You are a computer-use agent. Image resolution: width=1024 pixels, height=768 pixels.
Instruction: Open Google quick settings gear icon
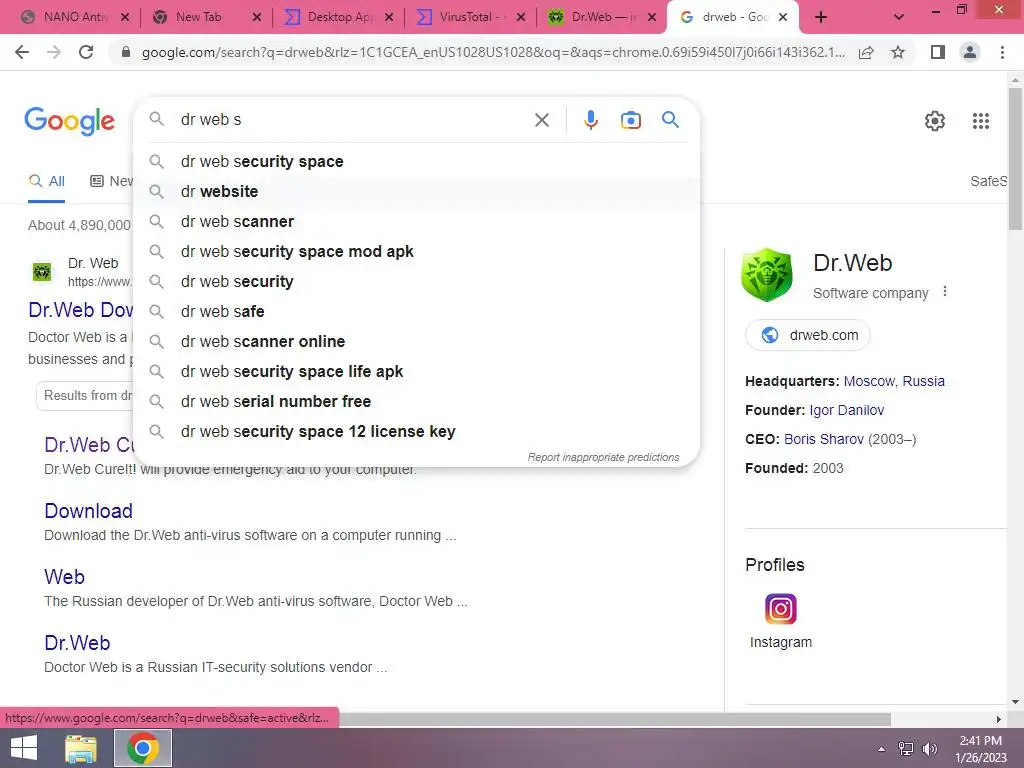click(x=935, y=121)
